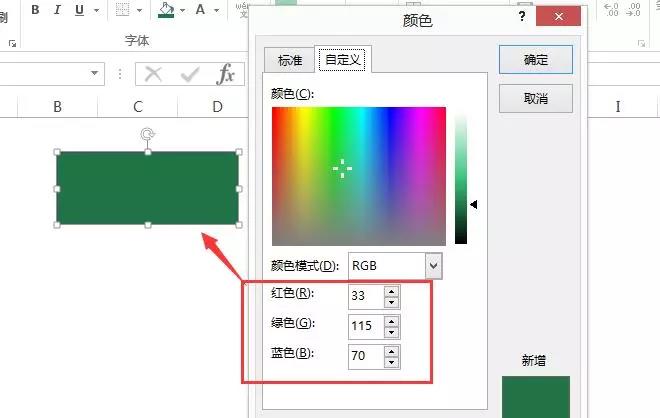Click the green rectangle shape
660x418 pixels.
[148, 188]
